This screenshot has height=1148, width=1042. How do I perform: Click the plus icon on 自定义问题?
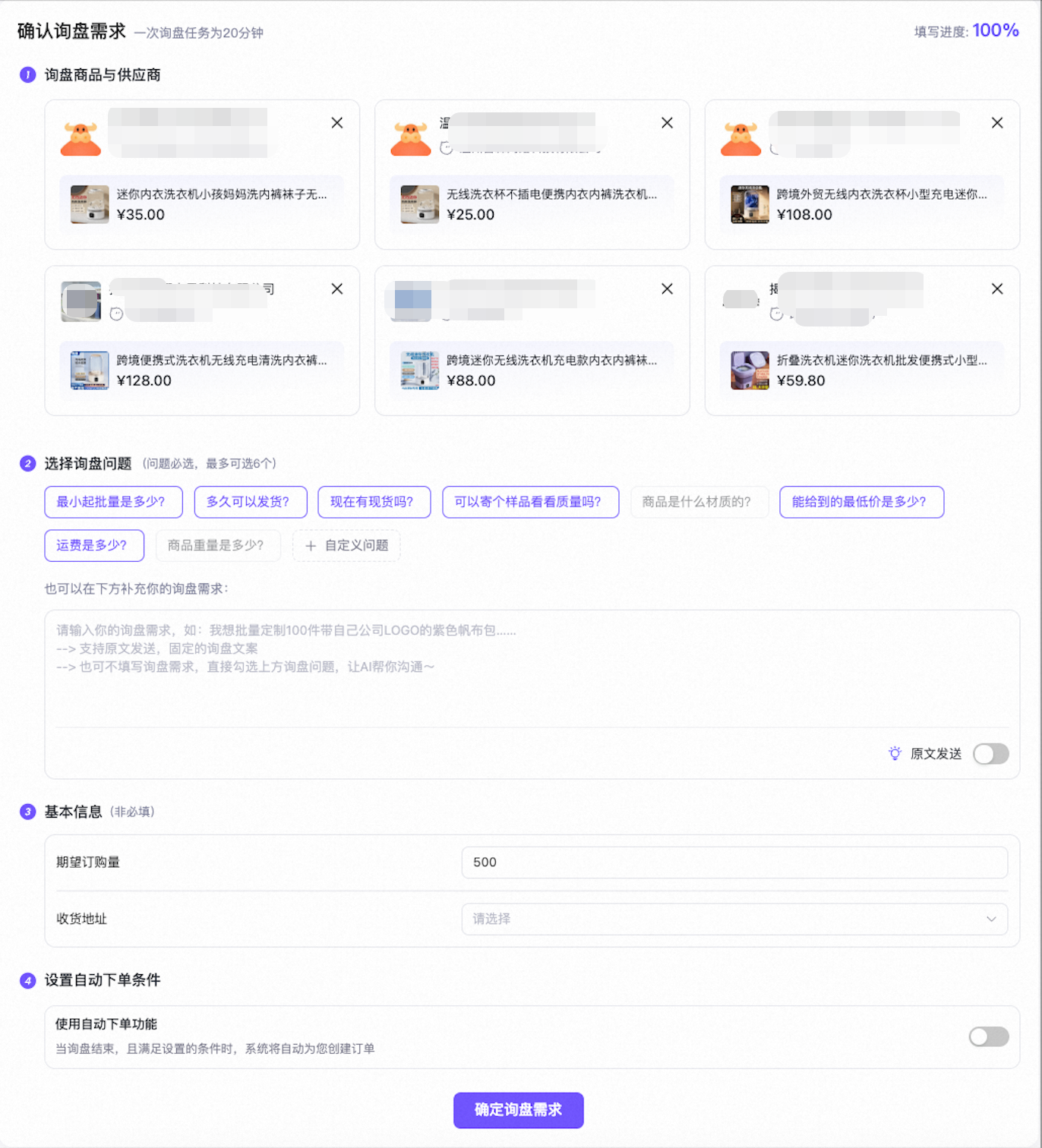point(311,545)
